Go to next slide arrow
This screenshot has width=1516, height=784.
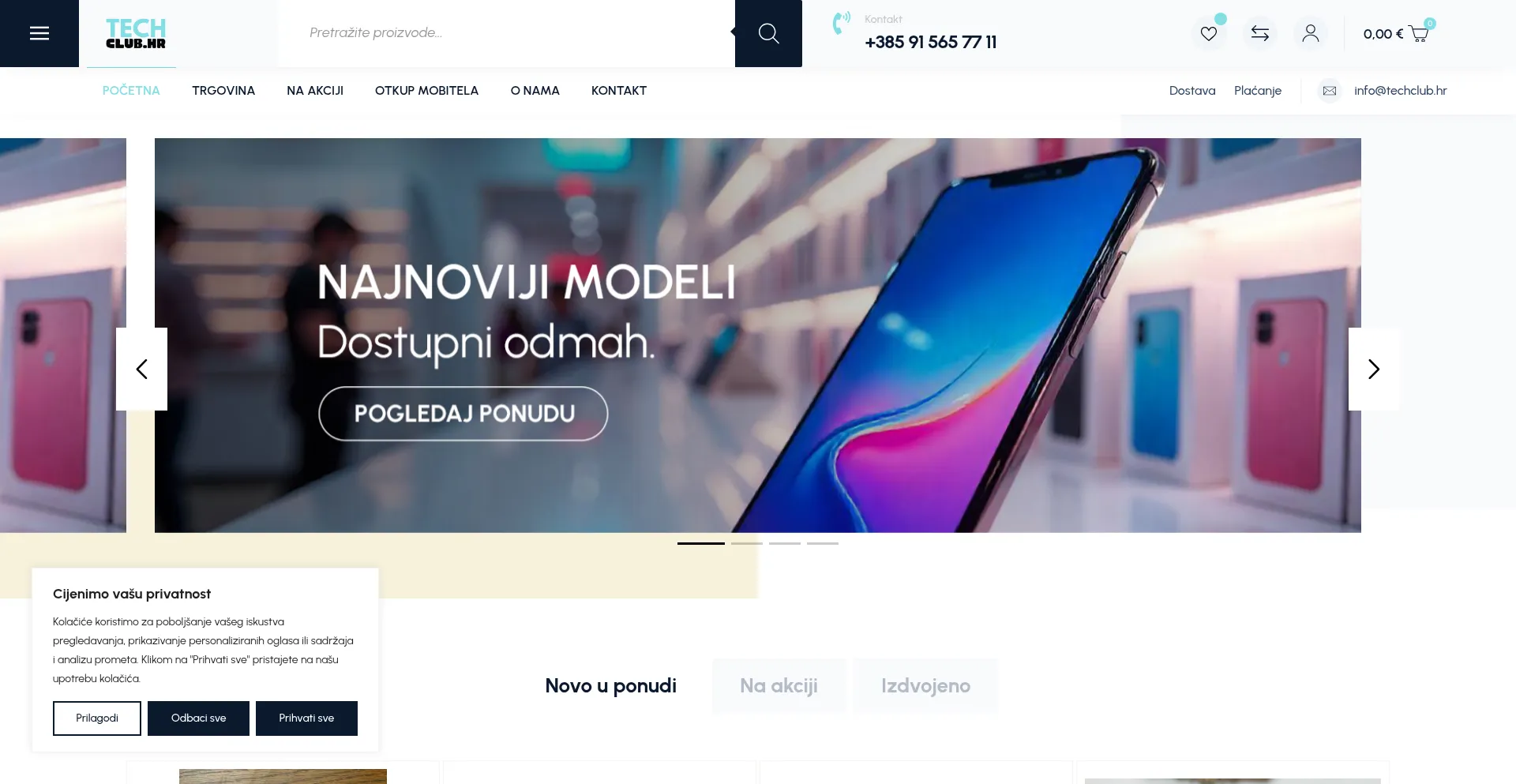pyautogui.click(x=1374, y=369)
